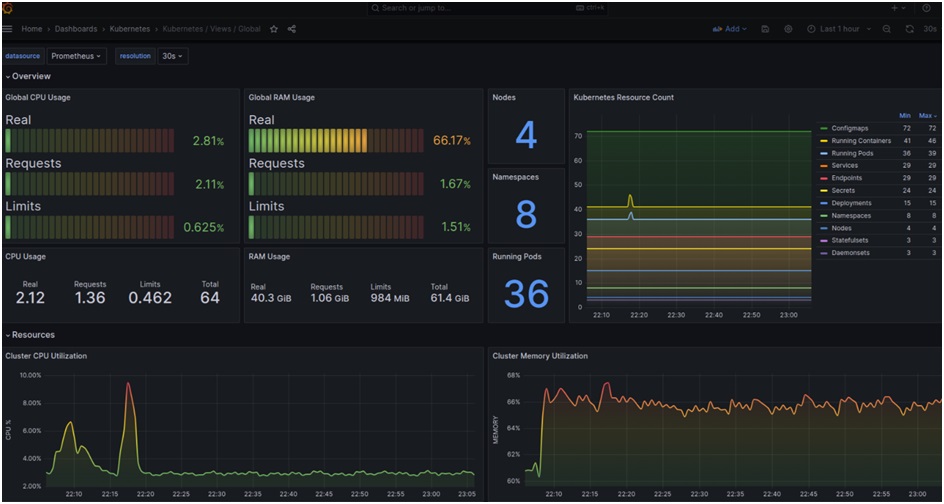Image resolution: width=944 pixels, height=504 pixels.
Task: Open the 30s resolution dropdown
Action: click(173, 56)
